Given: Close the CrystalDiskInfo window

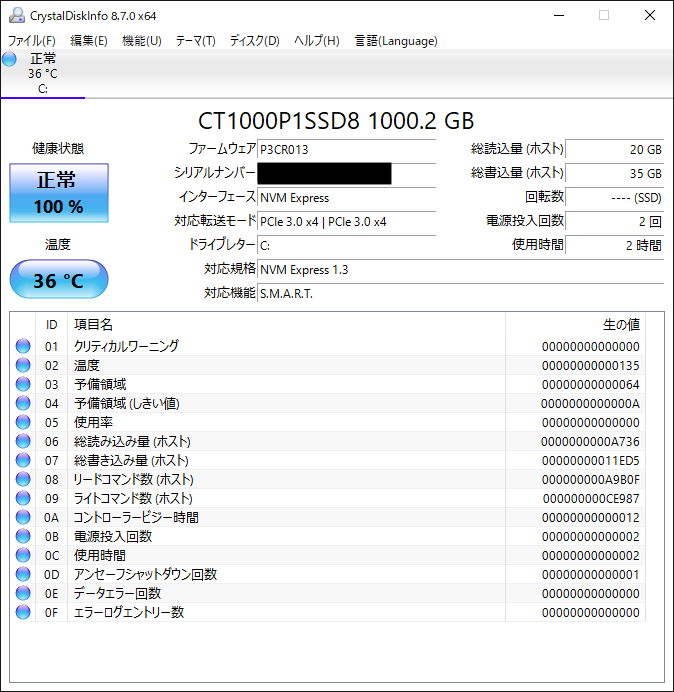Looking at the screenshot, I should point(650,15).
